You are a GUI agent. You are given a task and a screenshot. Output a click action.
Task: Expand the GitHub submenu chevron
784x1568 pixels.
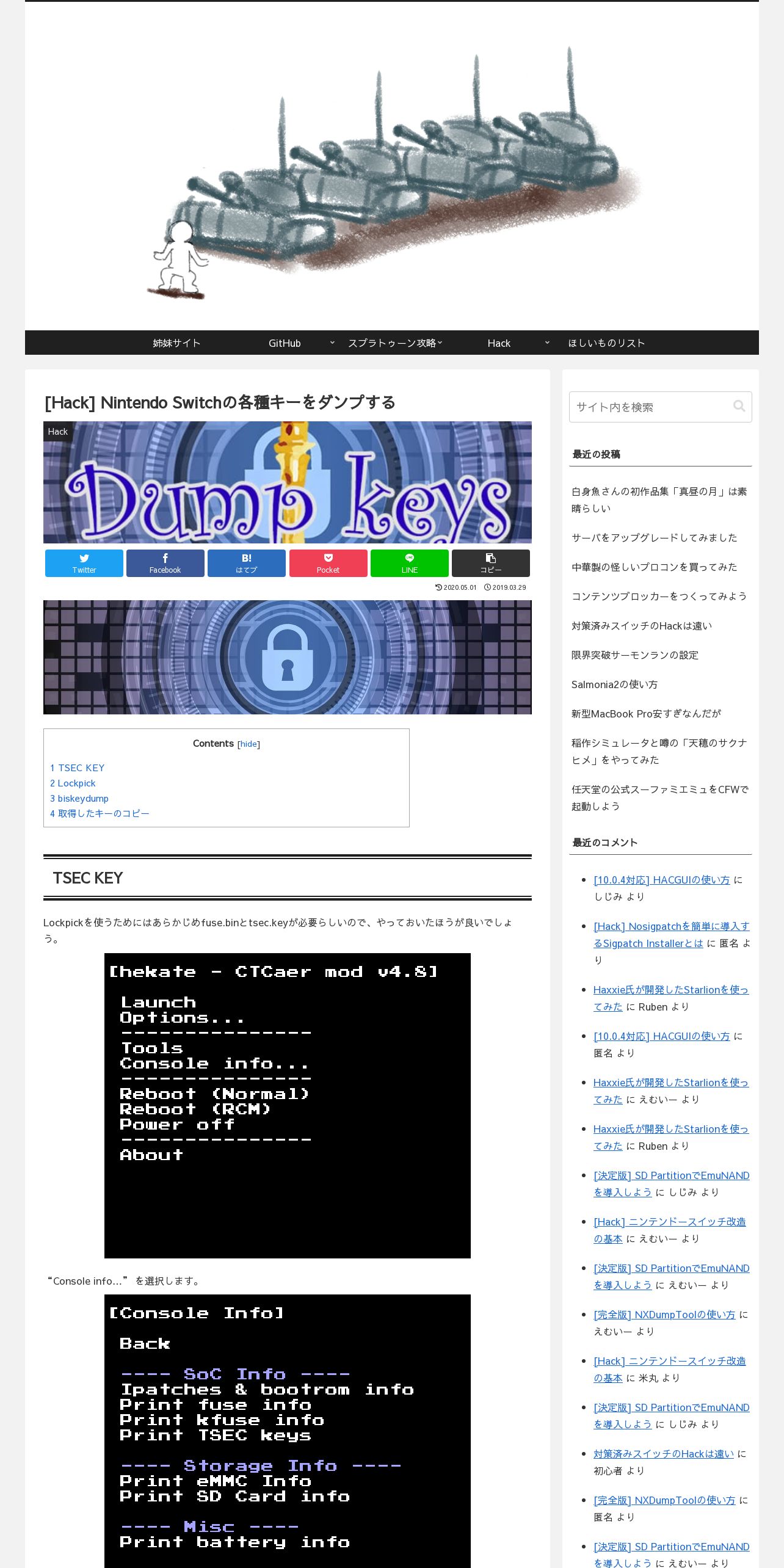(332, 343)
